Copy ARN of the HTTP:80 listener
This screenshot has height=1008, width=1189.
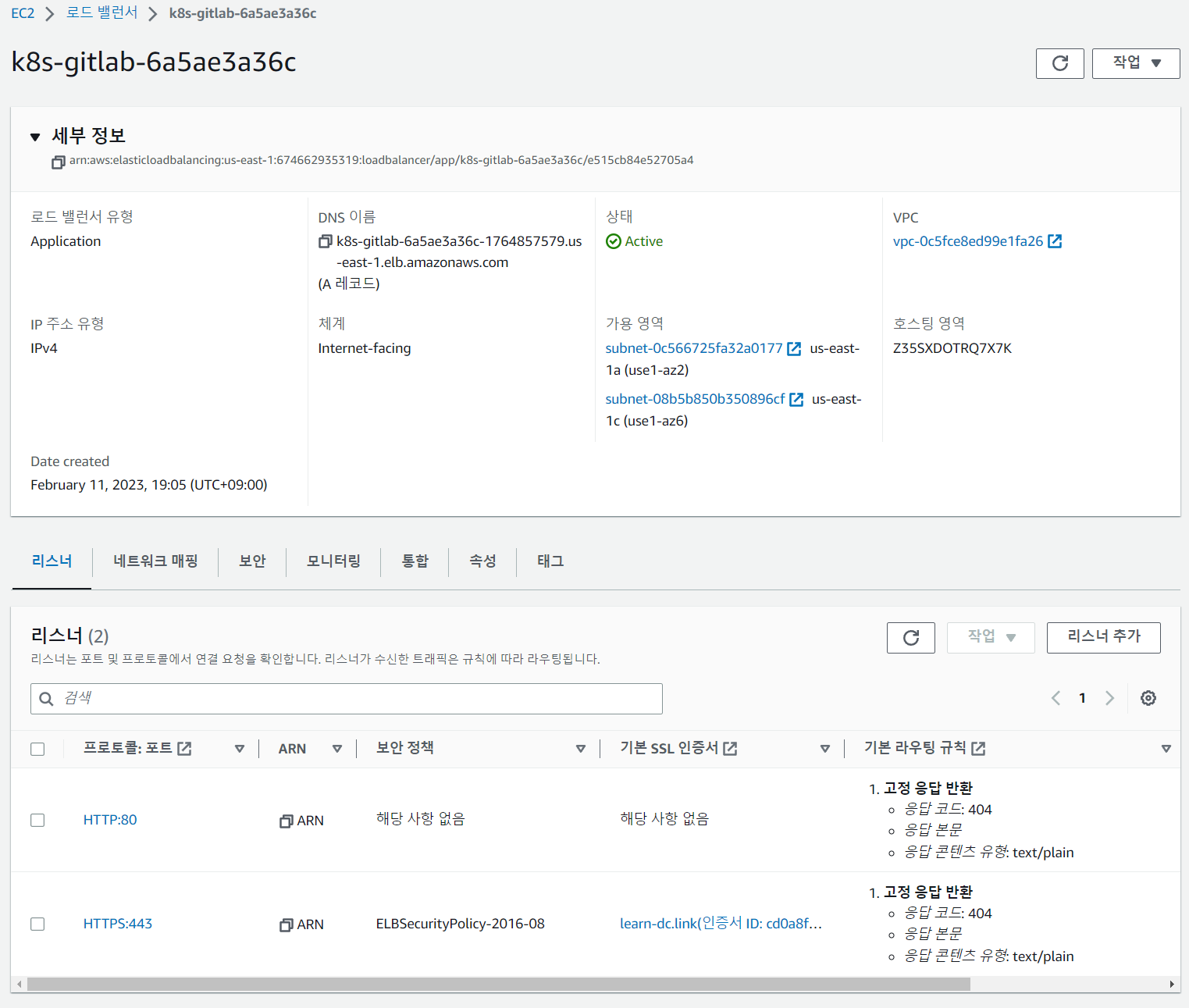(x=287, y=821)
